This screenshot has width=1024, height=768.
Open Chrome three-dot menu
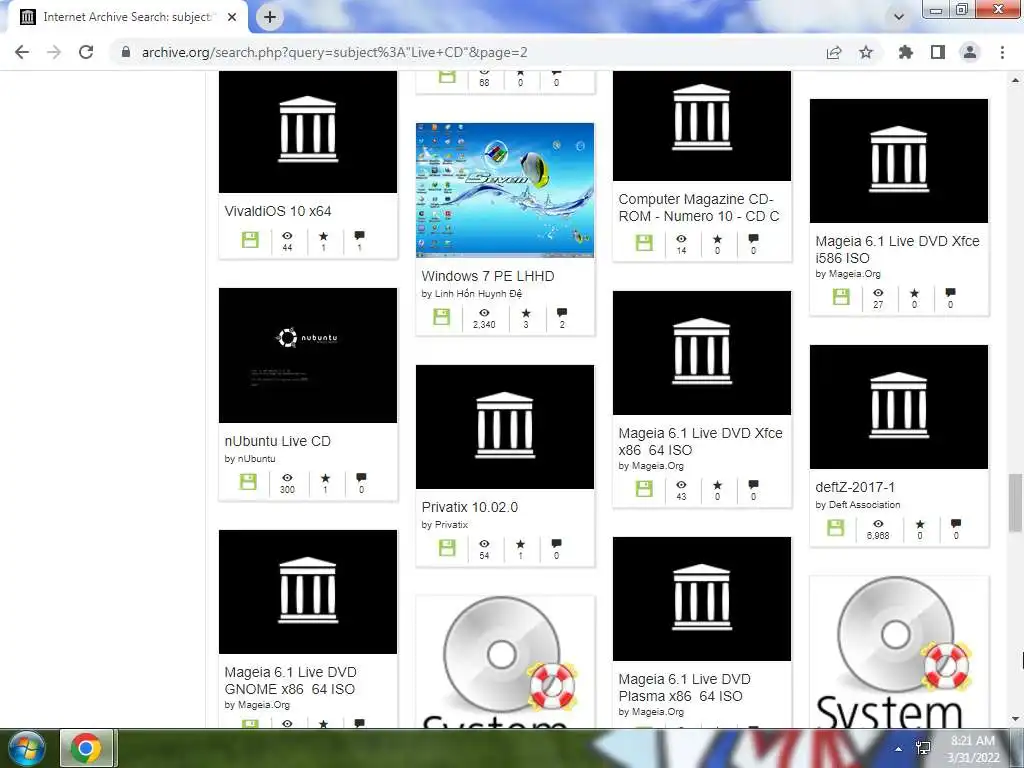point(1002,52)
